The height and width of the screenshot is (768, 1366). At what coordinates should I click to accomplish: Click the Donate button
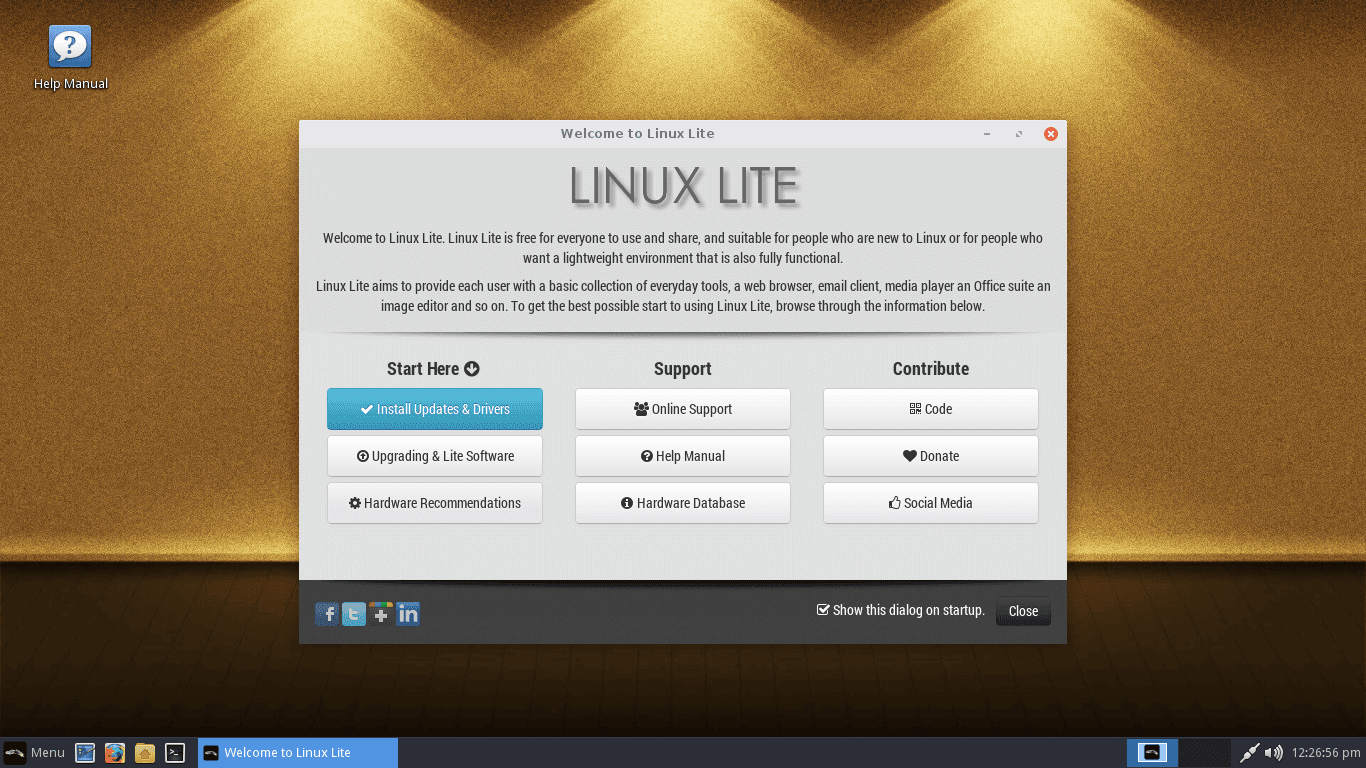coord(931,456)
